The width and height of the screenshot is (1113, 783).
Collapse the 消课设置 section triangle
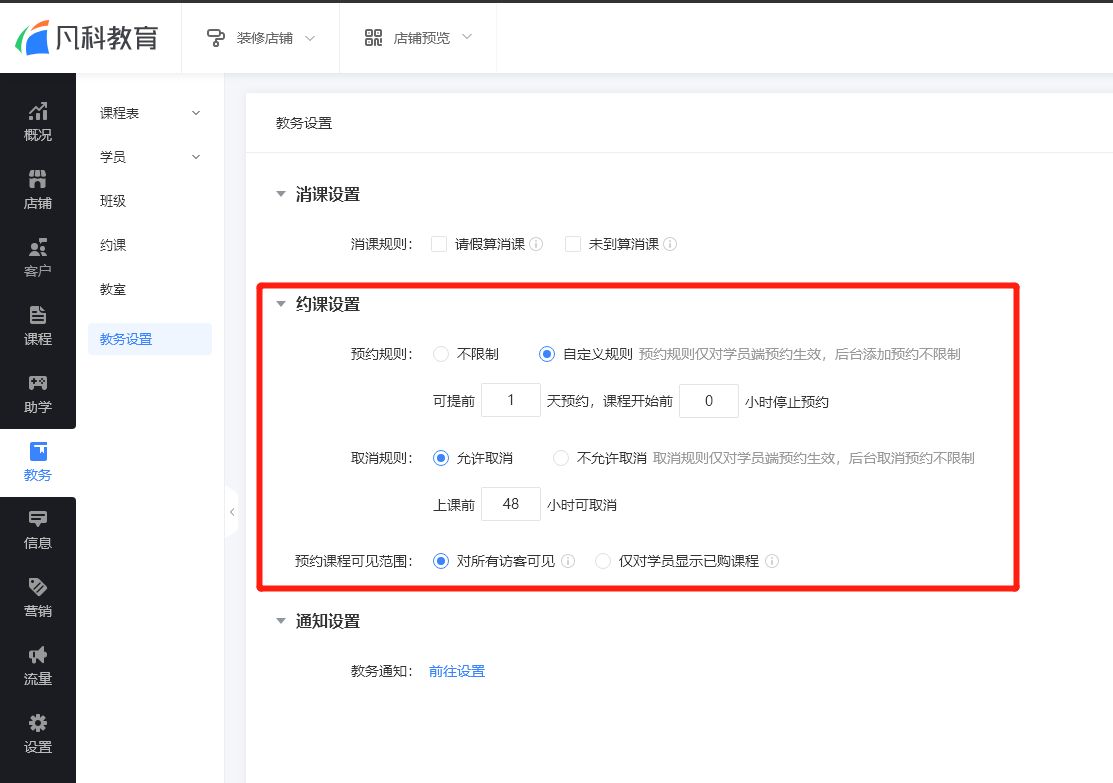(280, 194)
